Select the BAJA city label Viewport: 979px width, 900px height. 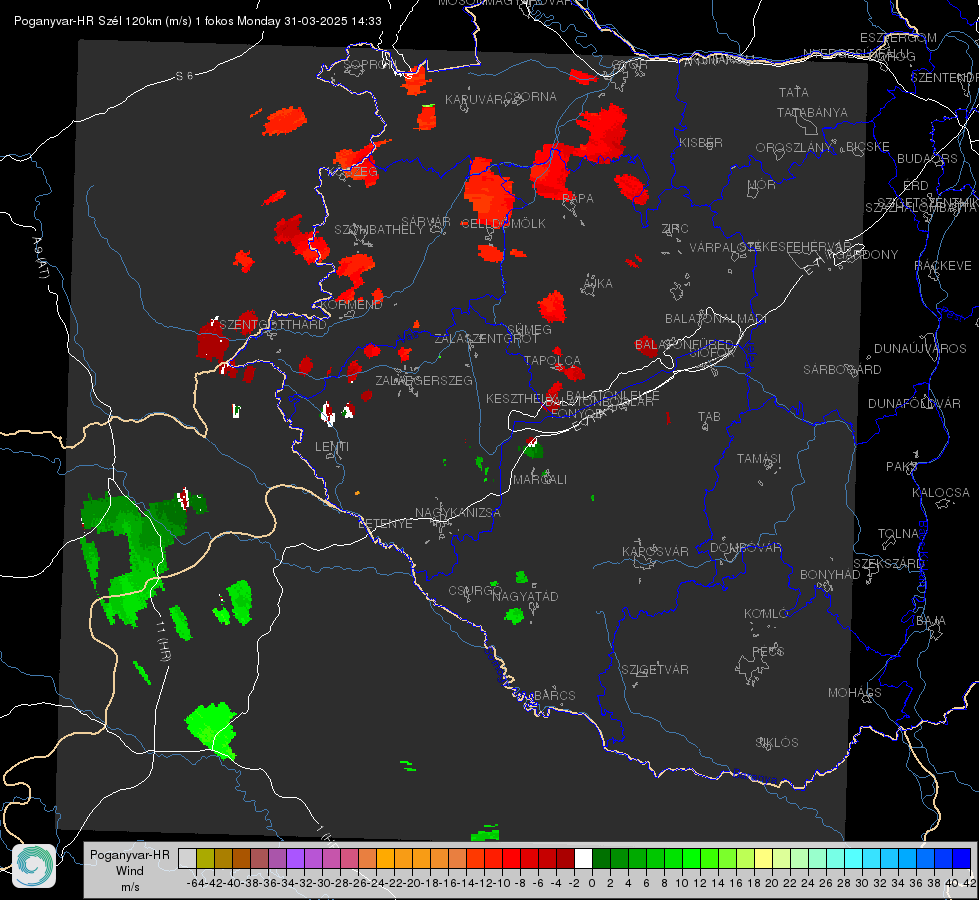click(931, 621)
